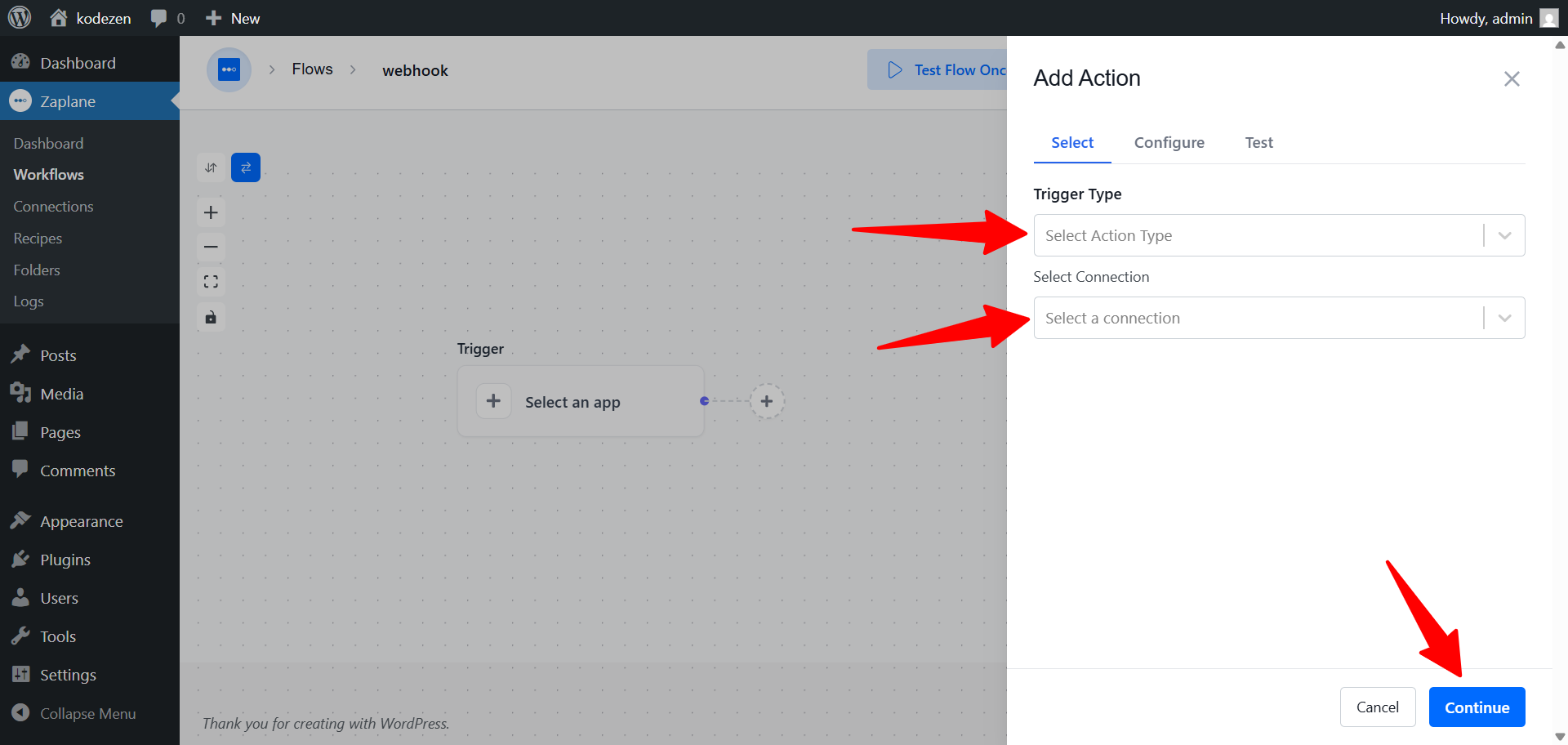The image size is (1568, 745).
Task: Open the kodezen site home link
Action: (x=90, y=18)
